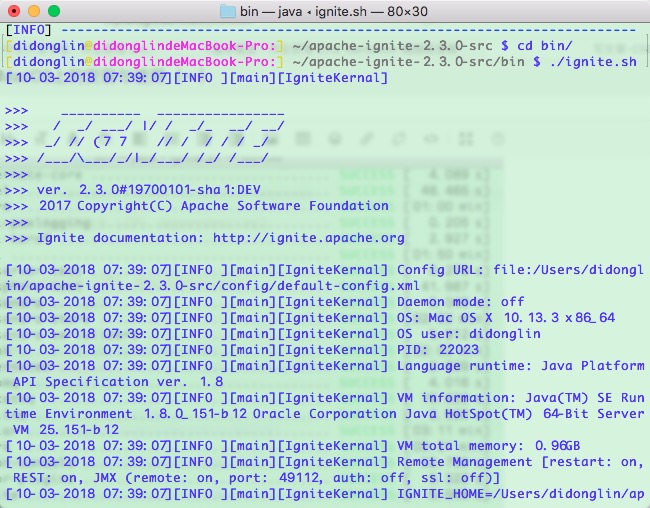The image size is (650, 508).
Task: Click the 'VM 25.151-b12' line
Action: tap(66, 429)
